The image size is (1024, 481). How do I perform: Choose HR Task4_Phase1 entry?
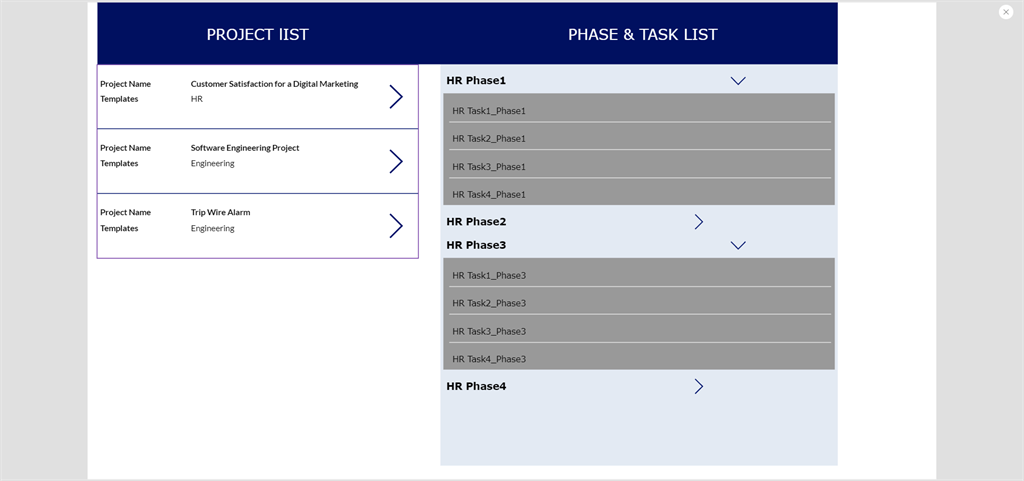pyautogui.click(x=489, y=195)
